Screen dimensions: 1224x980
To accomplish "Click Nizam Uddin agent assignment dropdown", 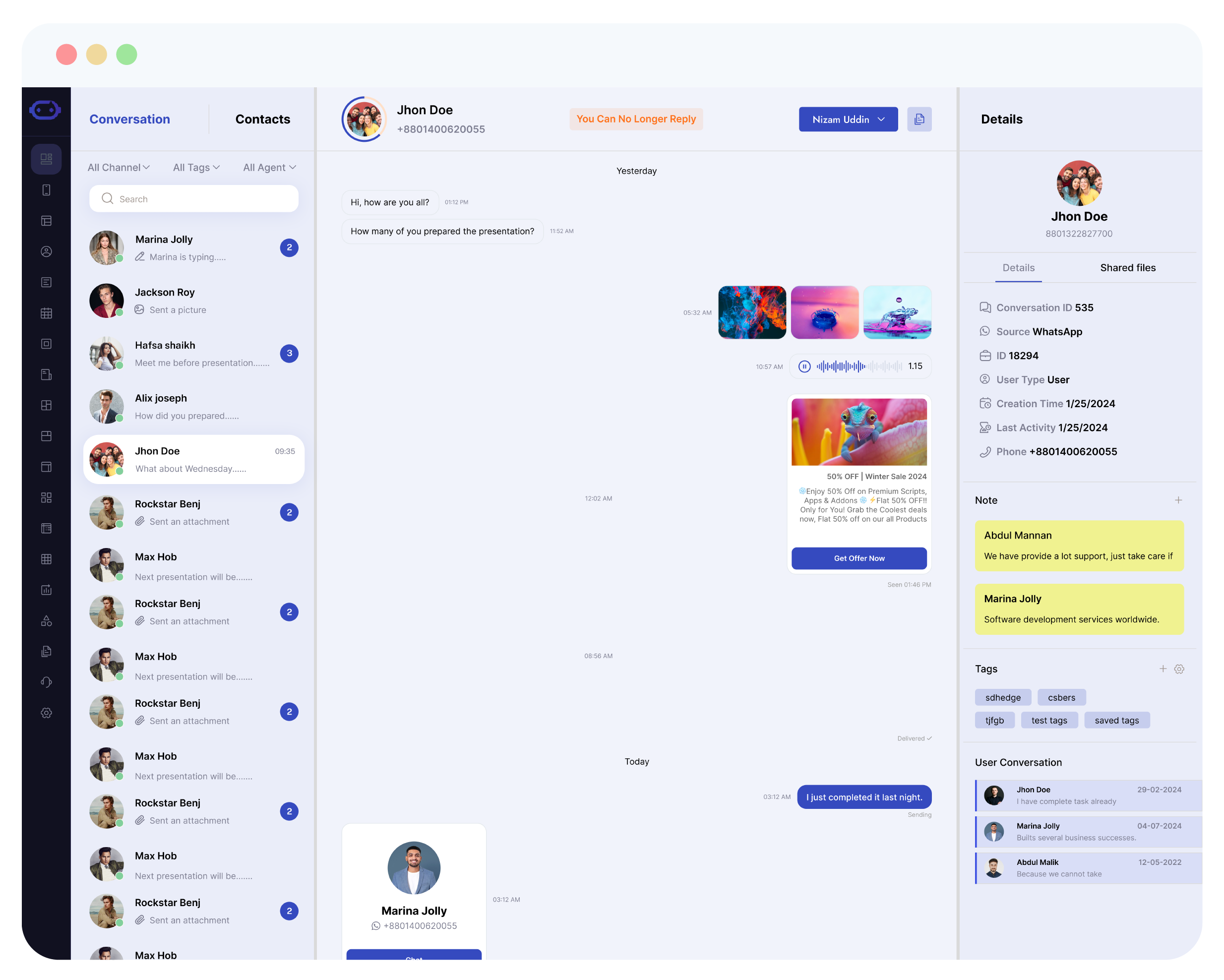I will coord(847,118).
